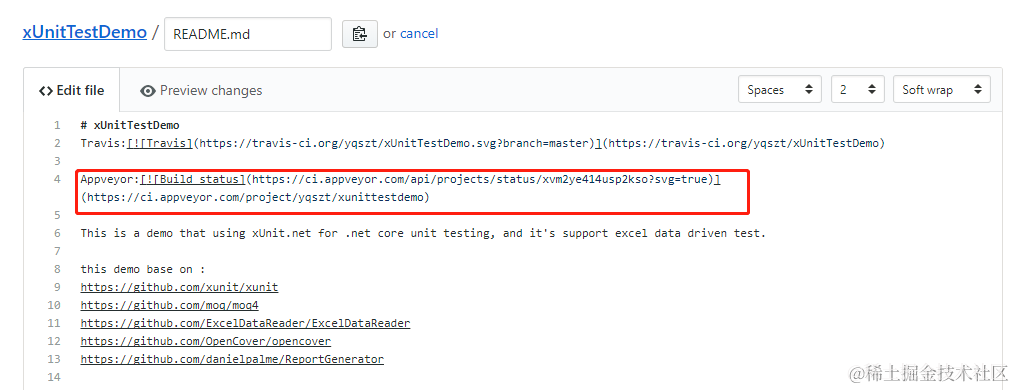The height and width of the screenshot is (390, 1015).
Task: Focus the README.md file name field
Action: click(x=248, y=34)
